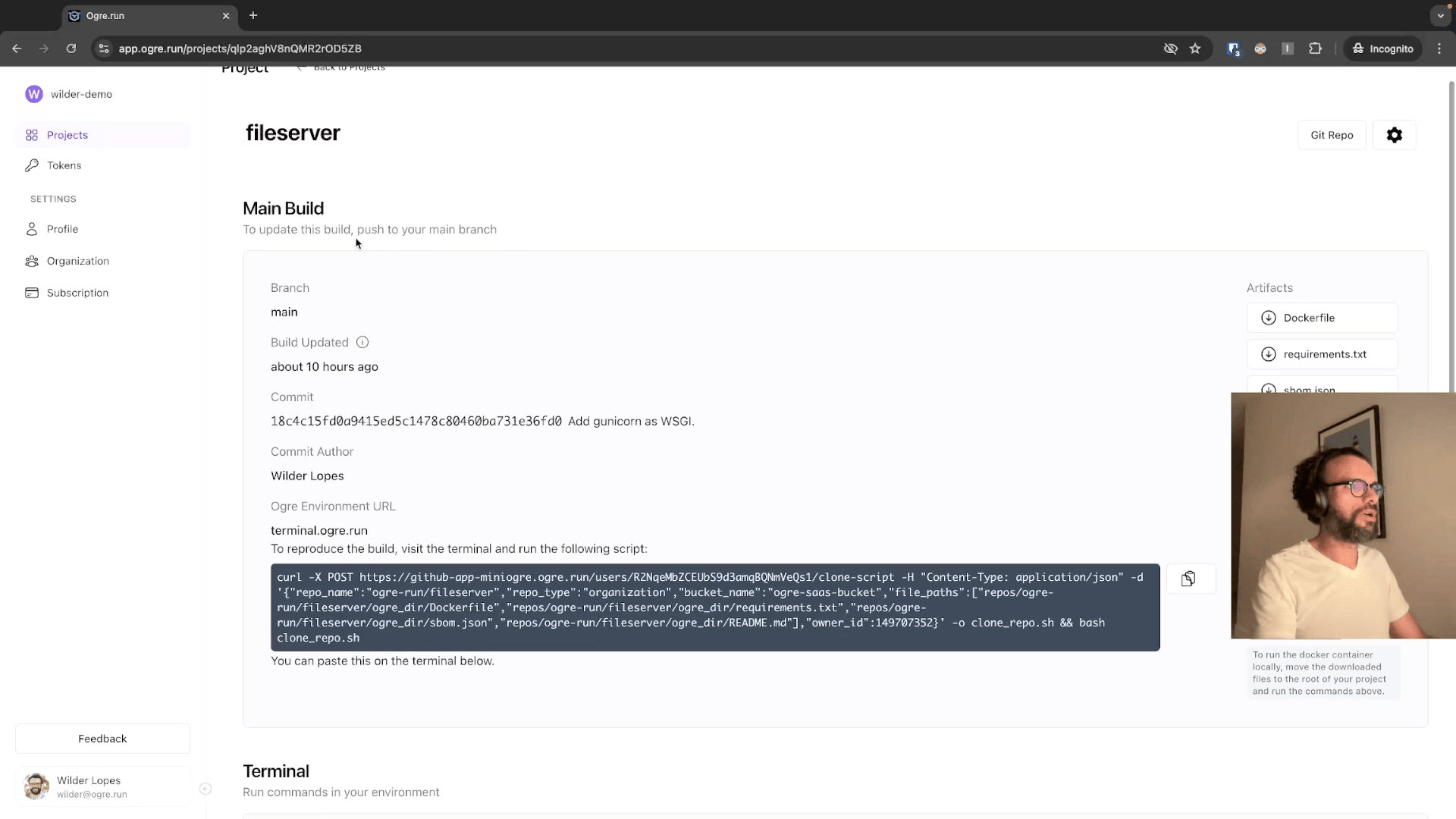Open the Extensions puzzle icon
This screenshot has height=819, width=1456.
pos(1315,49)
